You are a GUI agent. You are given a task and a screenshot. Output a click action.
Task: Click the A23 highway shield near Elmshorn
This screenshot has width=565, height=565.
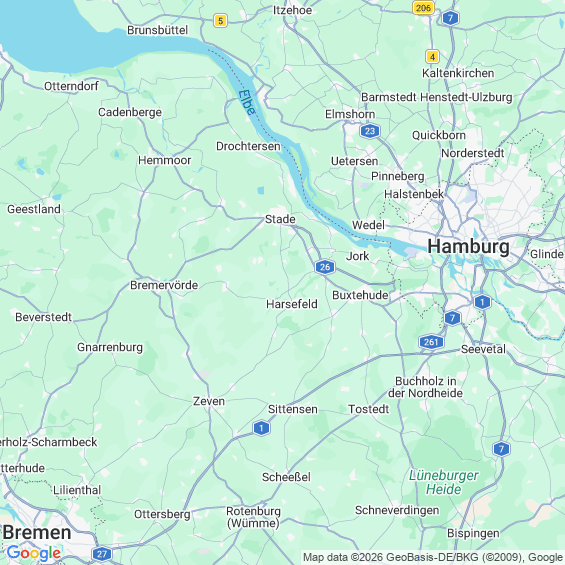pyautogui.click(x=370, y=131)
